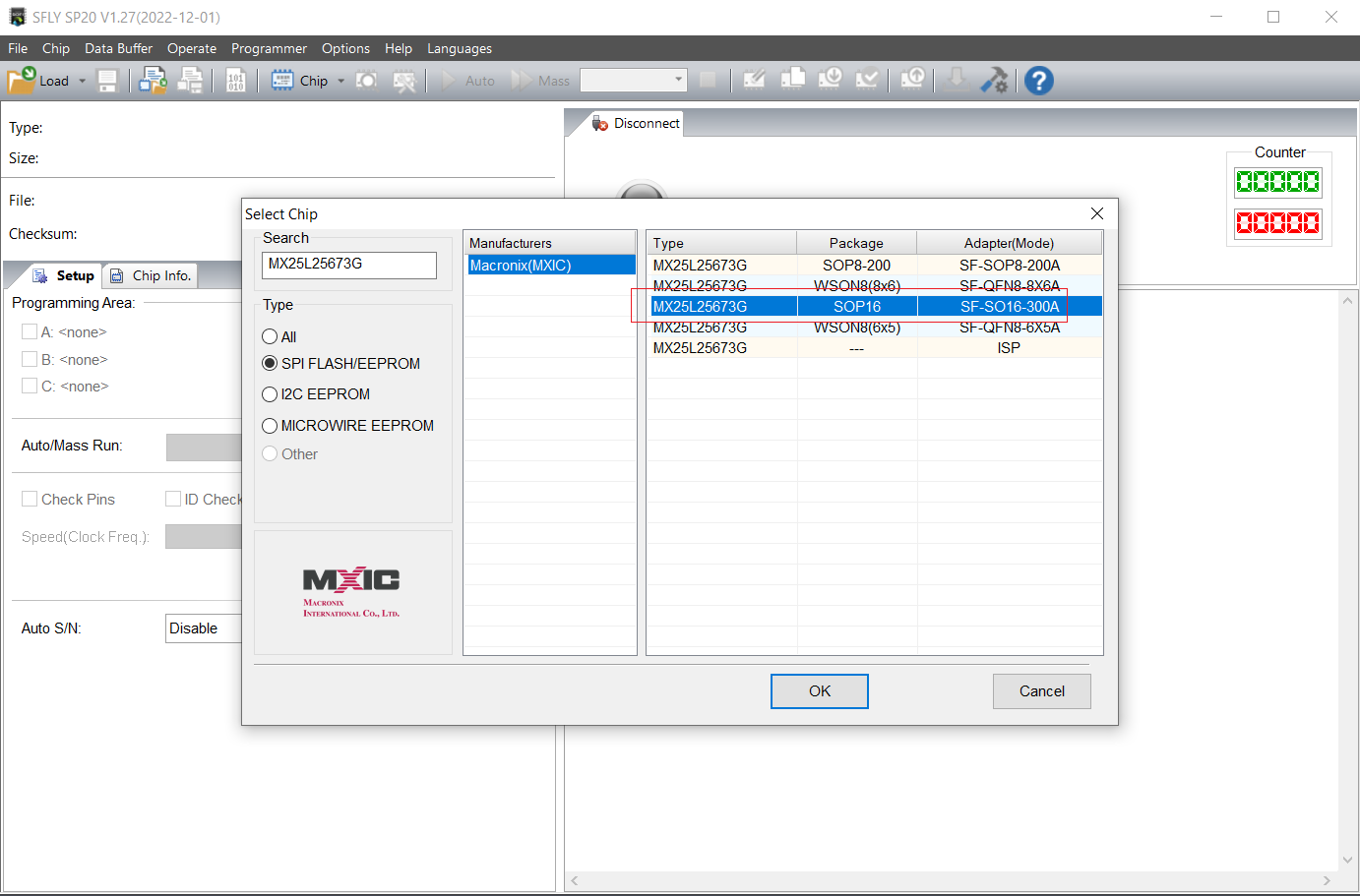Select the MICROWIRE EEPROM radio button
This screenshot has width=1360, height=896.
tap(270, 426)
